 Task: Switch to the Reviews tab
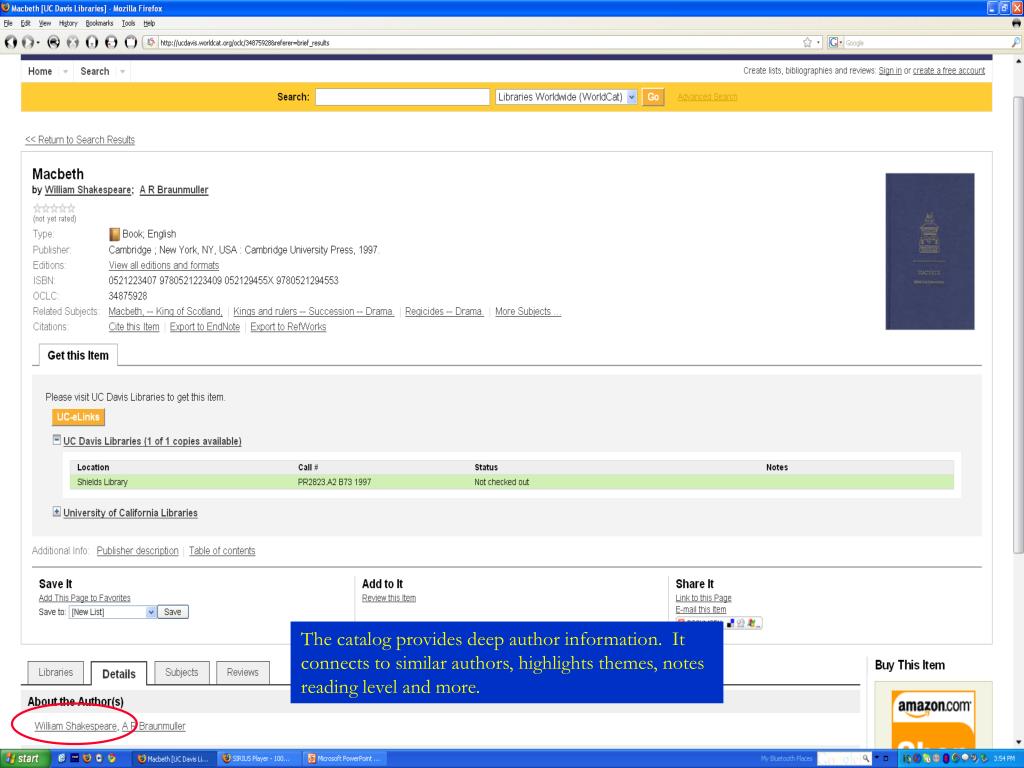click(x=242, y=672)
